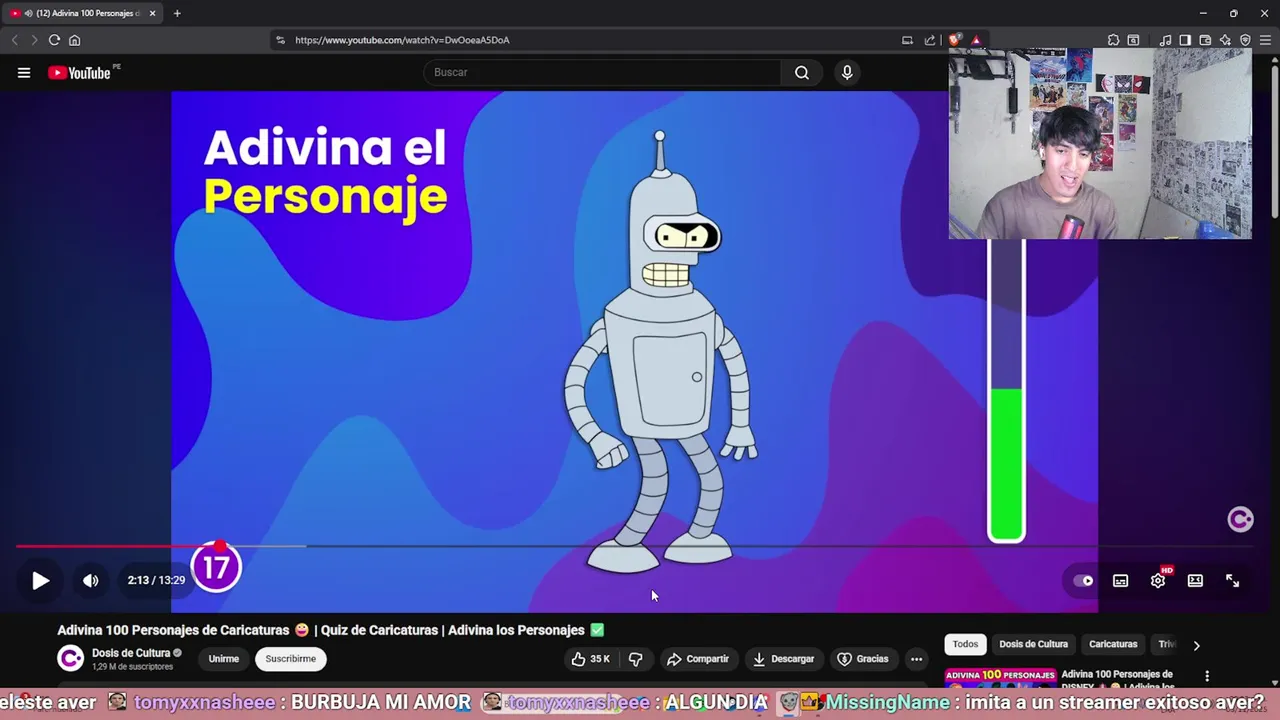Click the share page icon in address bar
Viewport: 1280px width, 720px height.
pos(930,40)
